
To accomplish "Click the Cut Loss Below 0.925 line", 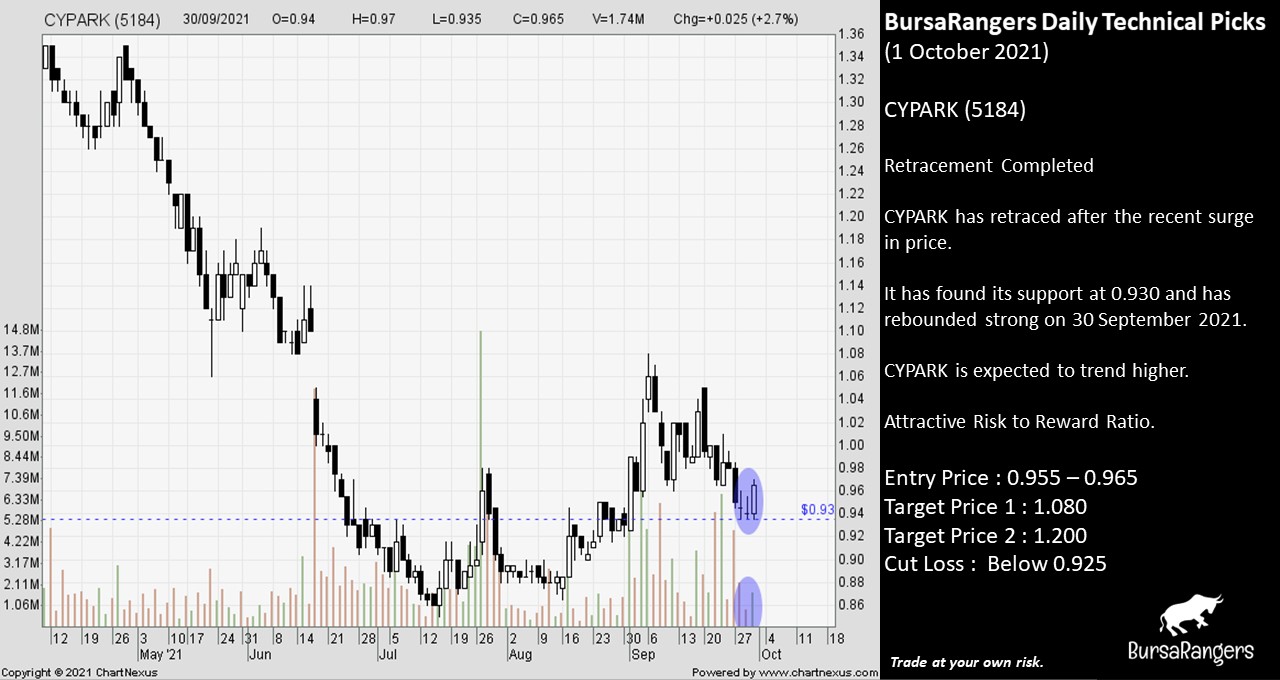I will pyautogui.click(x=995, y=564).
